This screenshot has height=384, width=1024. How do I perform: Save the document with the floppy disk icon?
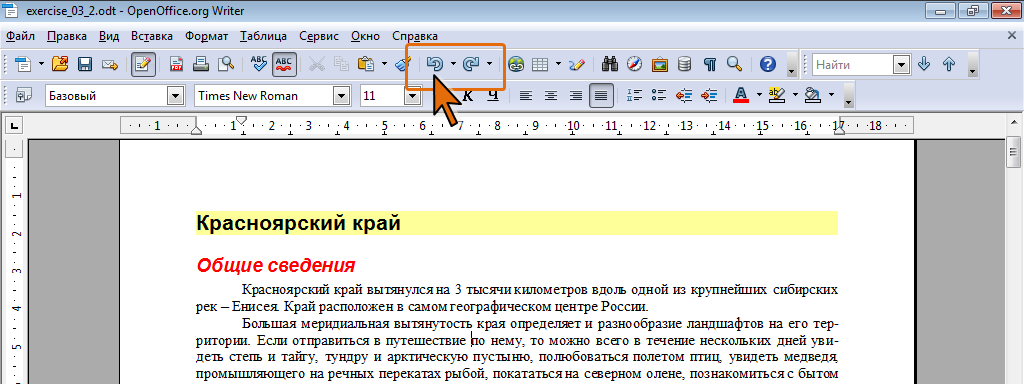[x=85, y=64]
